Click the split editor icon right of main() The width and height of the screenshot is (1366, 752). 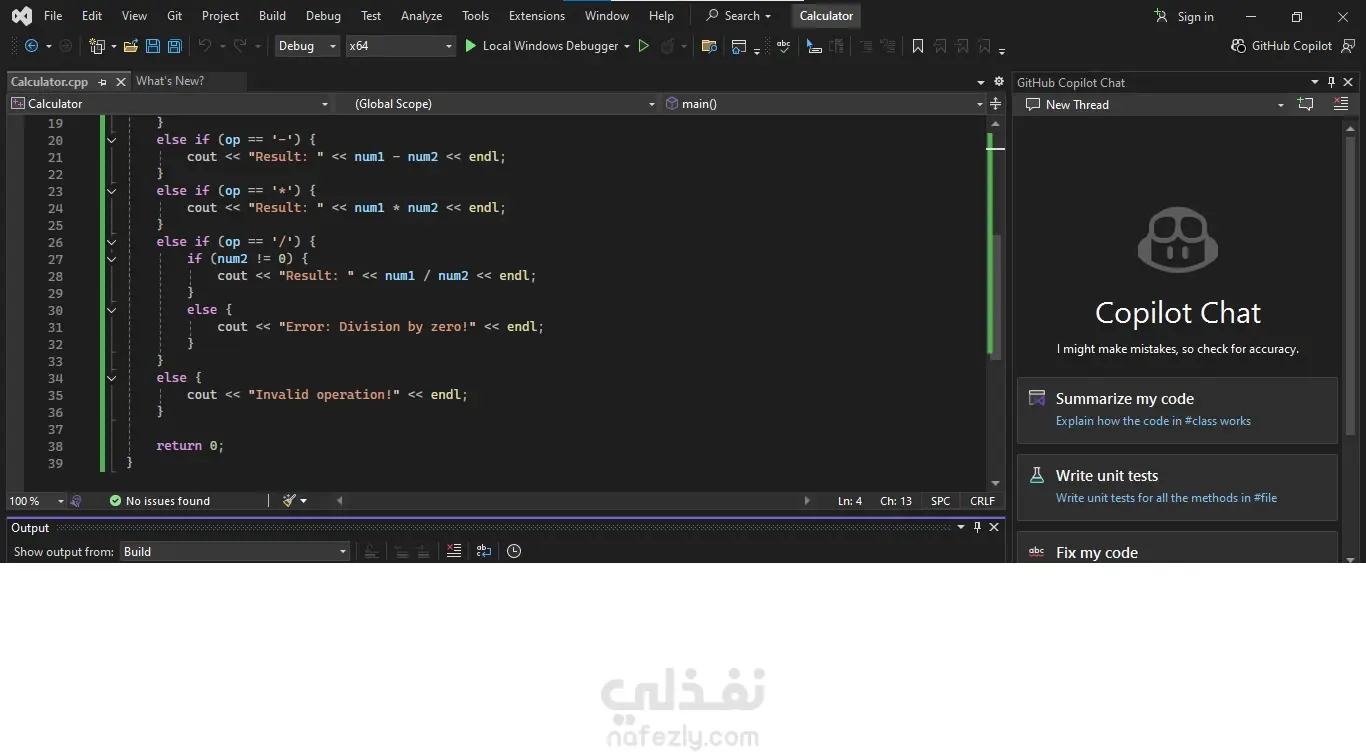[995, 104]
